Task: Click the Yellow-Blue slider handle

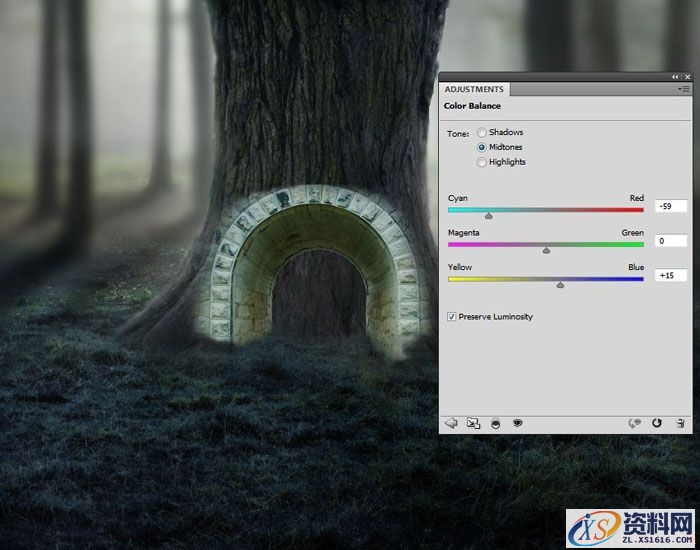Action: click(x=560, y=285)
